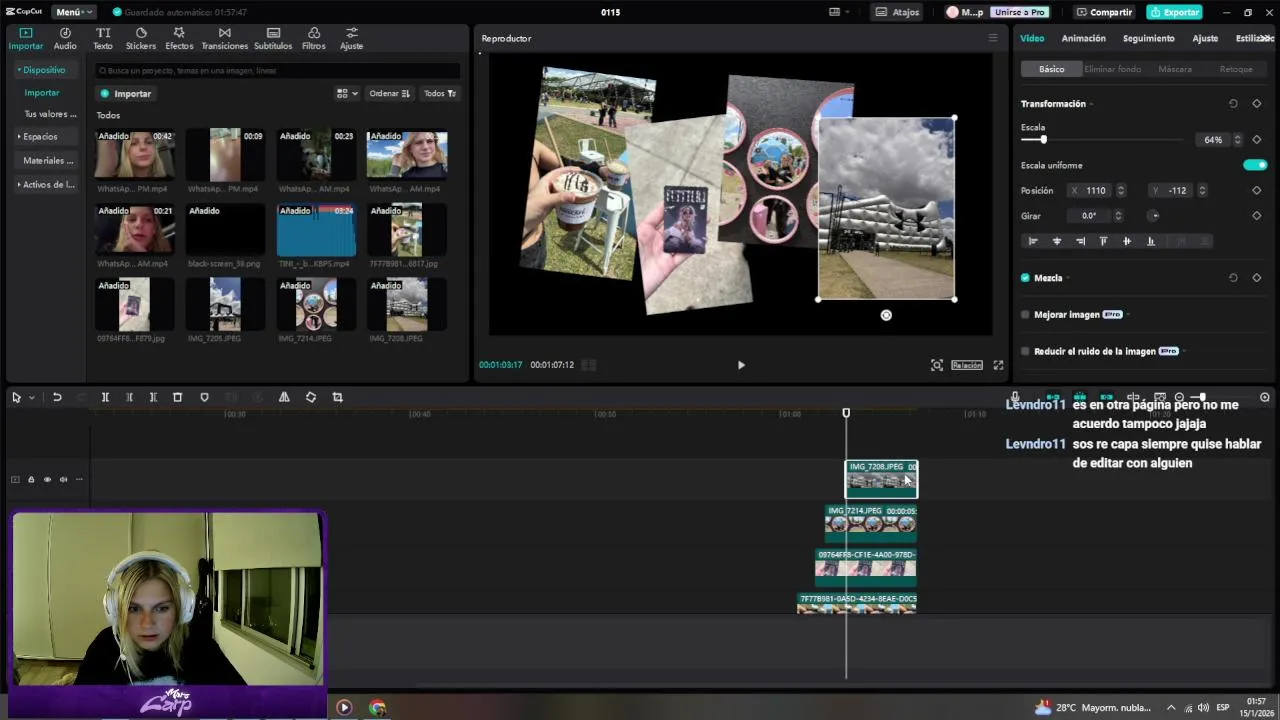Click the Delete left split tool
Screen dimensions: 1280x720
coord(129,397)
